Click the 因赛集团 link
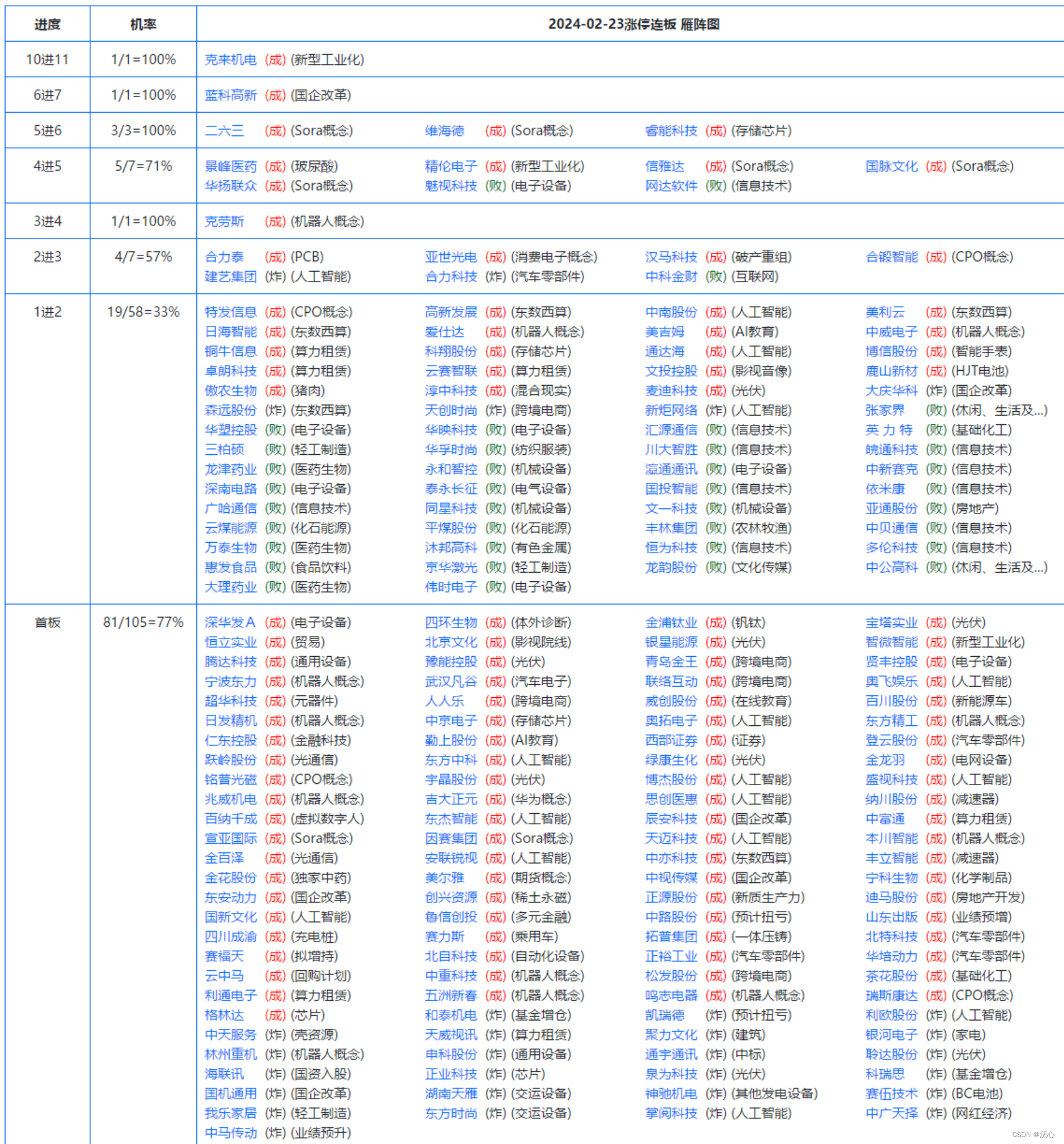The width and height of the screenshot is (1064, 1144). [451, 839]
